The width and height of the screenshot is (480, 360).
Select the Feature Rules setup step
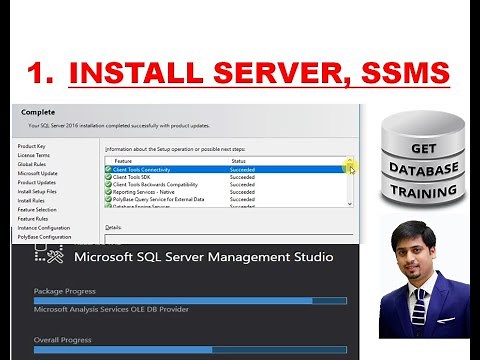[x=33, y=219]
